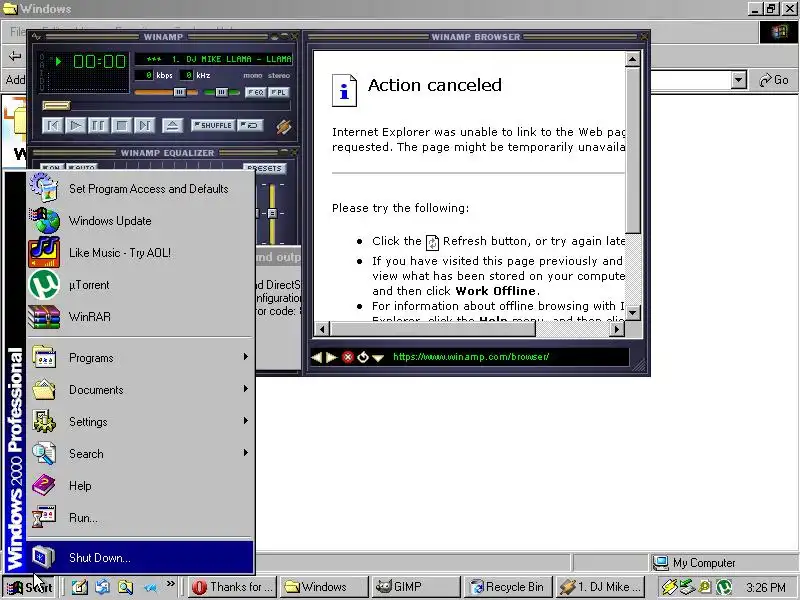This screenshot has width=800, height=600.
Task: Refresh the Winamp Browser page
Action: (363, 357)
